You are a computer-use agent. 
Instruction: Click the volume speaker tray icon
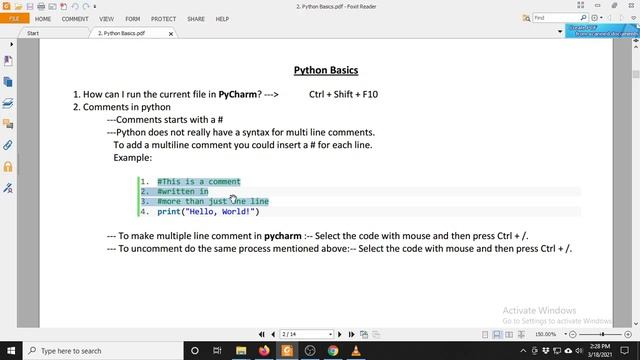tap(579, 351)
